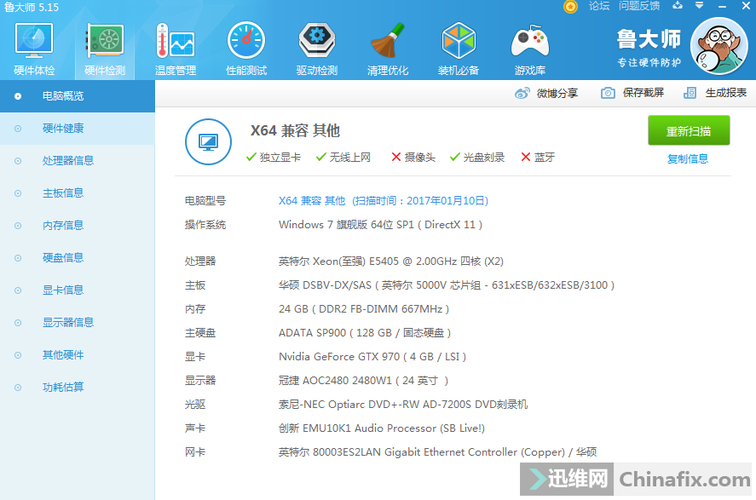Image resolution: width=756 pixels, height=500 pixels.
Task: Click 生成报表 generate report text
Action: pyautogui.click(x=726, y=93)
